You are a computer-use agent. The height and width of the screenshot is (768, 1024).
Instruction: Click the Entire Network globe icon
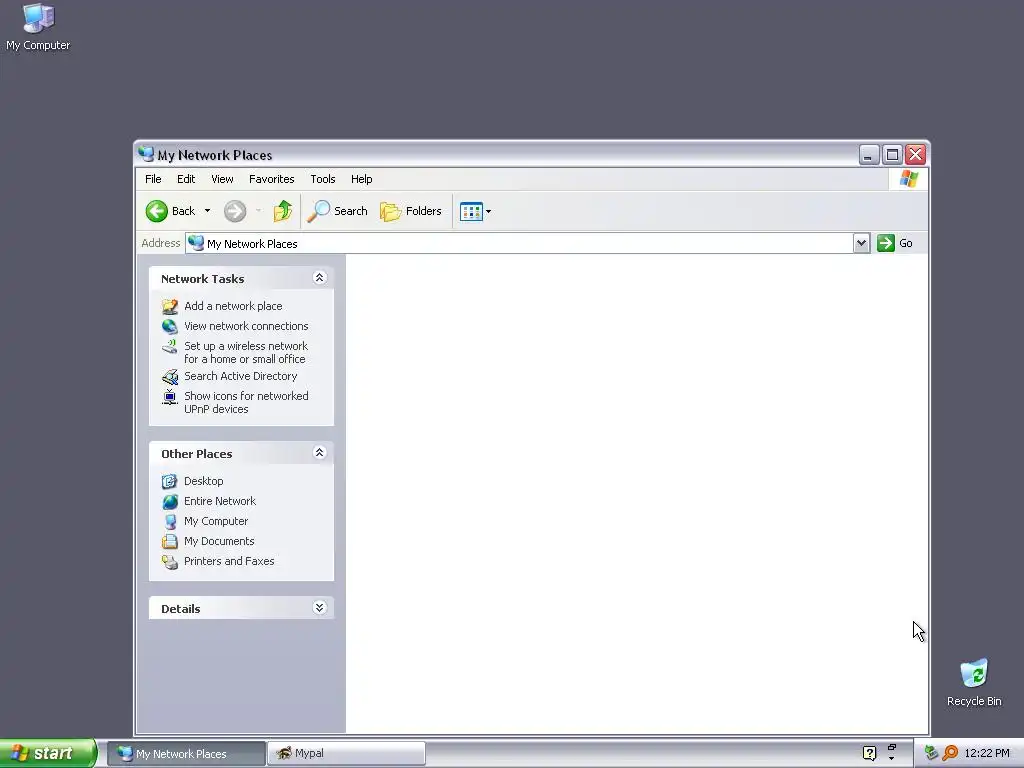pos(170,502)
